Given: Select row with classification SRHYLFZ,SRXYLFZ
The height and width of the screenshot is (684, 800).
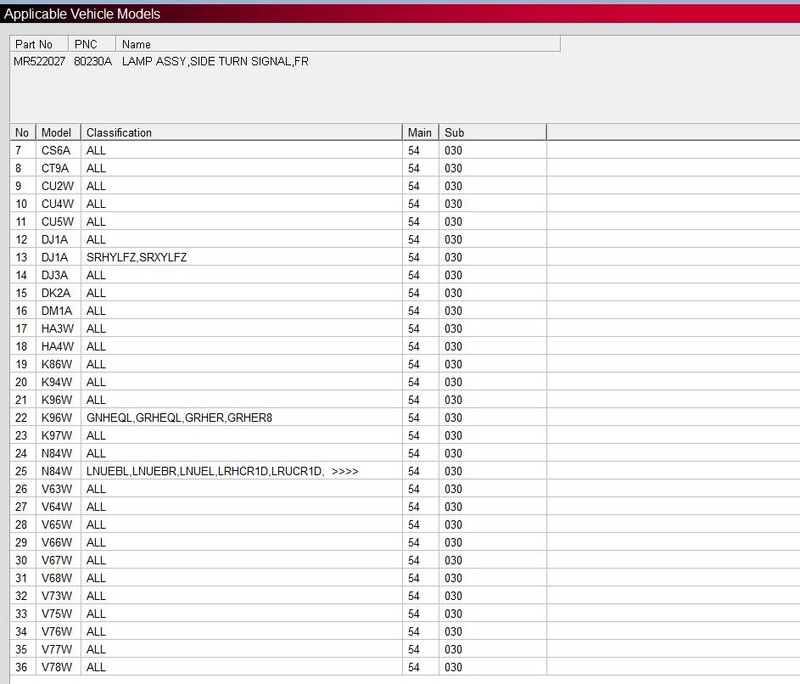Looking at the screenshot, I should click(x=136, y=257).
